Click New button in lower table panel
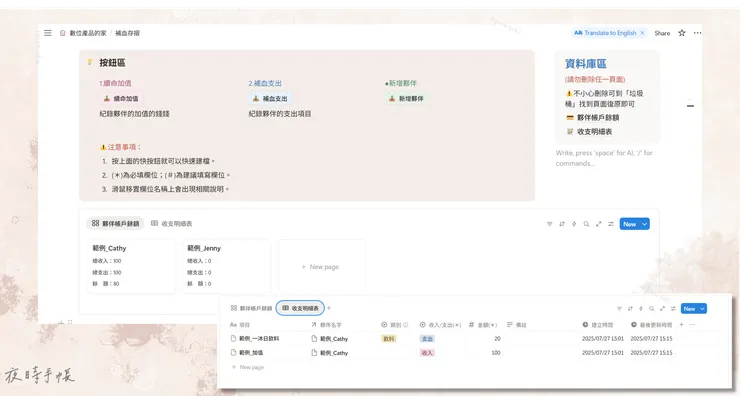Viewport: 740px width, 396px height. click(690, 309)
